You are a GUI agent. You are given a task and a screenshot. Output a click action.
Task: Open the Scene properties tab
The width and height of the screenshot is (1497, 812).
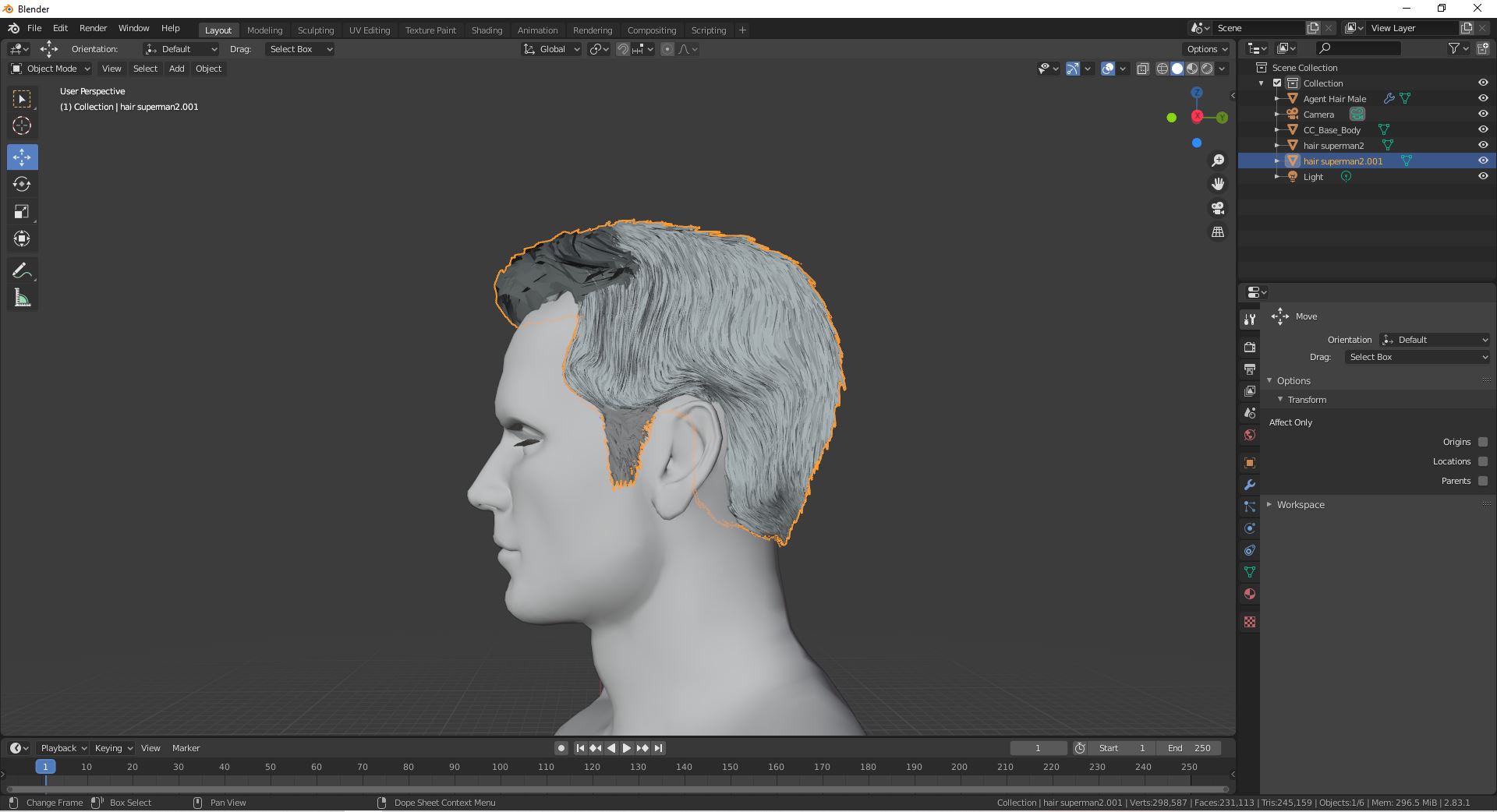tap(1250, 412)
